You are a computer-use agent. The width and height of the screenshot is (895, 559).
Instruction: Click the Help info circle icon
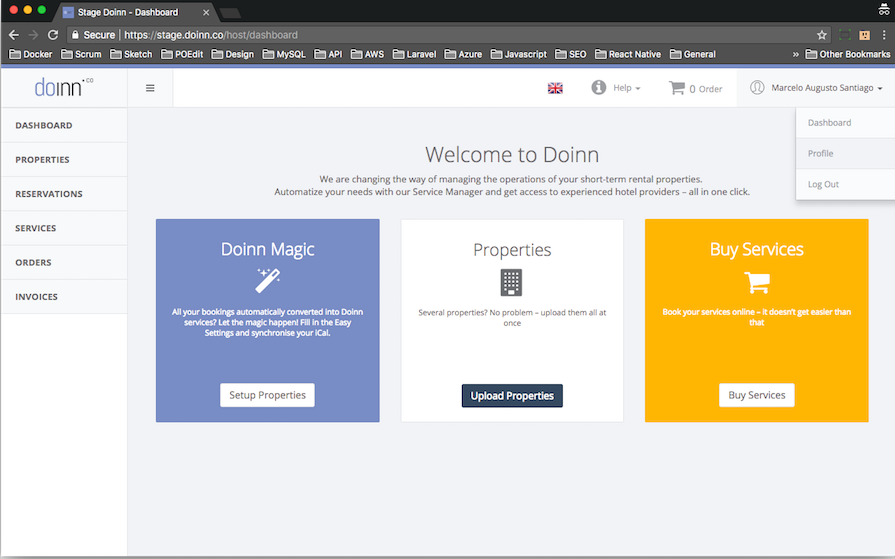point(598,87)
